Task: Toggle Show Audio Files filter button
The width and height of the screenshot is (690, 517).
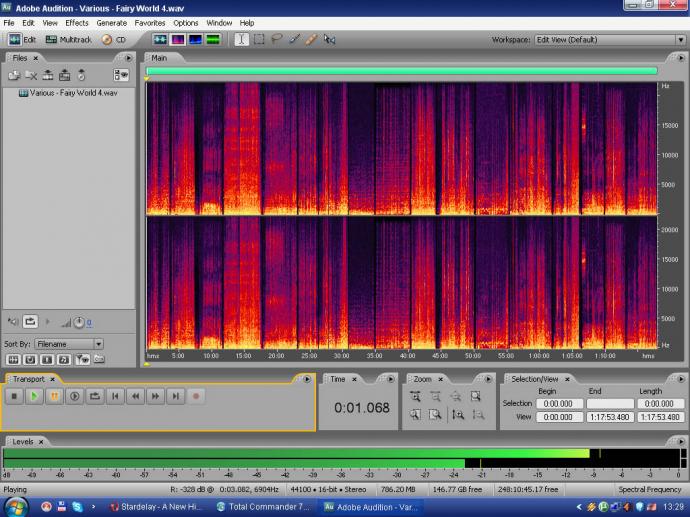Action: click(13, 359)
